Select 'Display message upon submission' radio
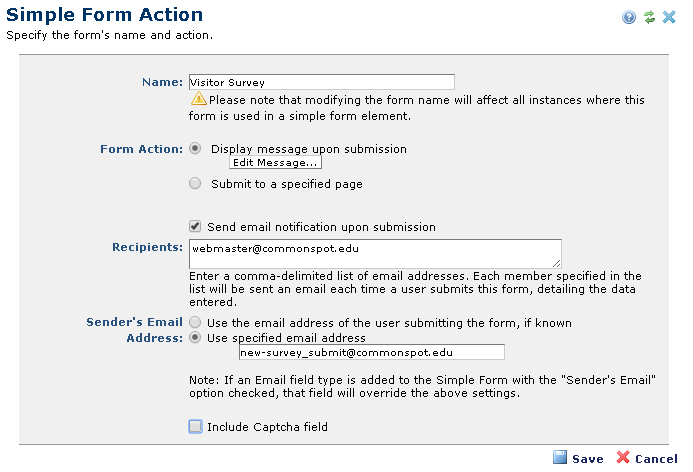 195,148
